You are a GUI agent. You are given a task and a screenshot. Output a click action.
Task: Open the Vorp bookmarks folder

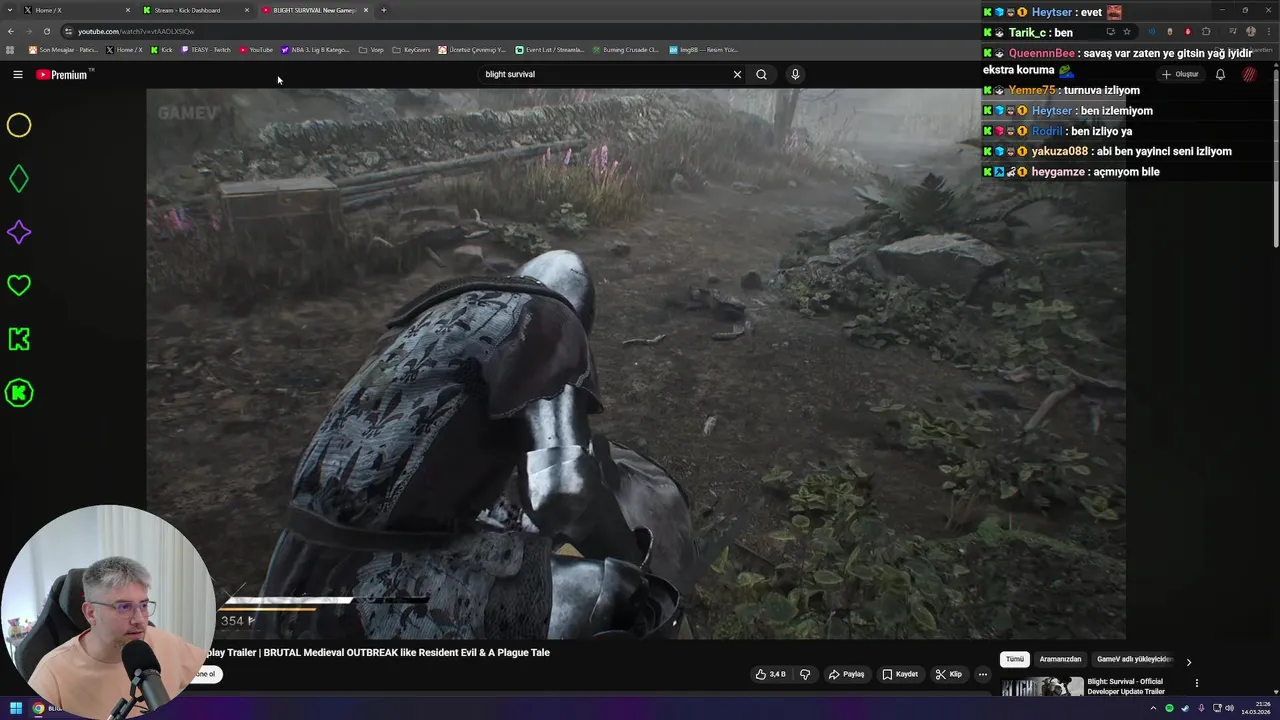371,49
